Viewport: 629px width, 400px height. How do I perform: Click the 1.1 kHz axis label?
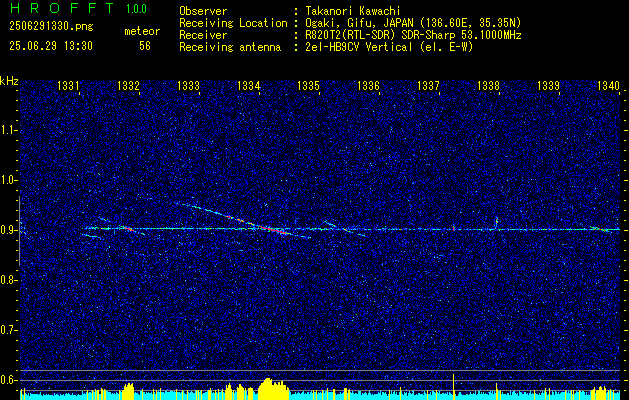pyautogui.click(x=8, y=130)
